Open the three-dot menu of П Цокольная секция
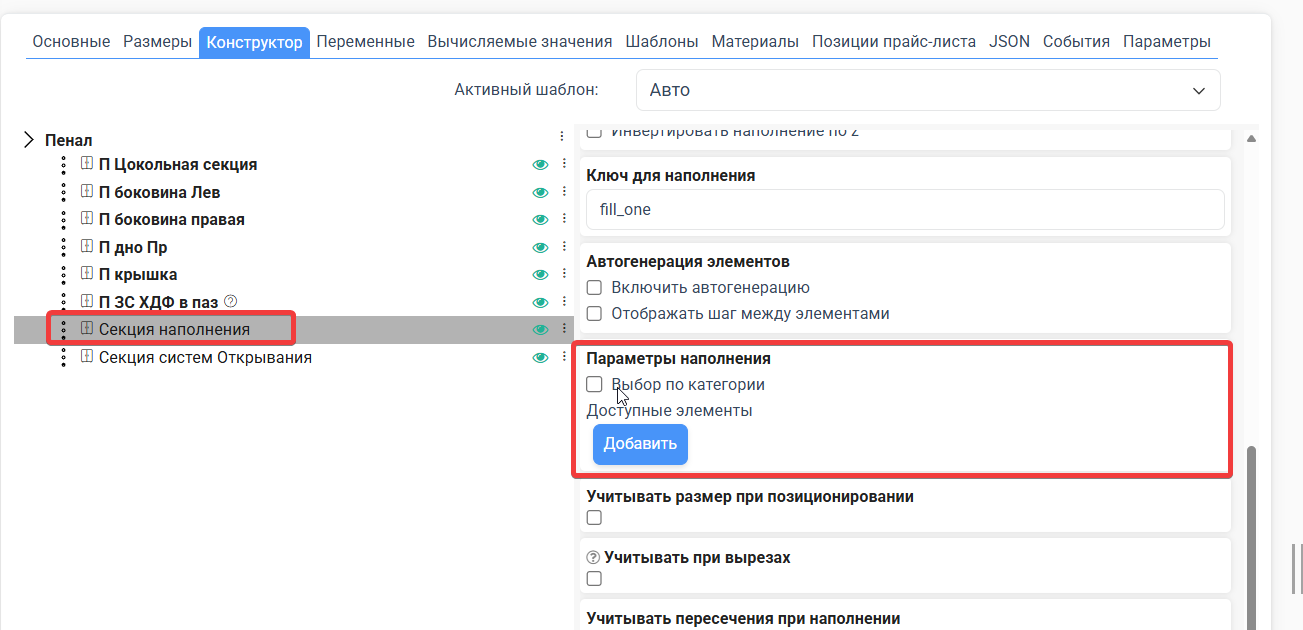The width and height of the screenshot is (1303, 630). point(564,164)
